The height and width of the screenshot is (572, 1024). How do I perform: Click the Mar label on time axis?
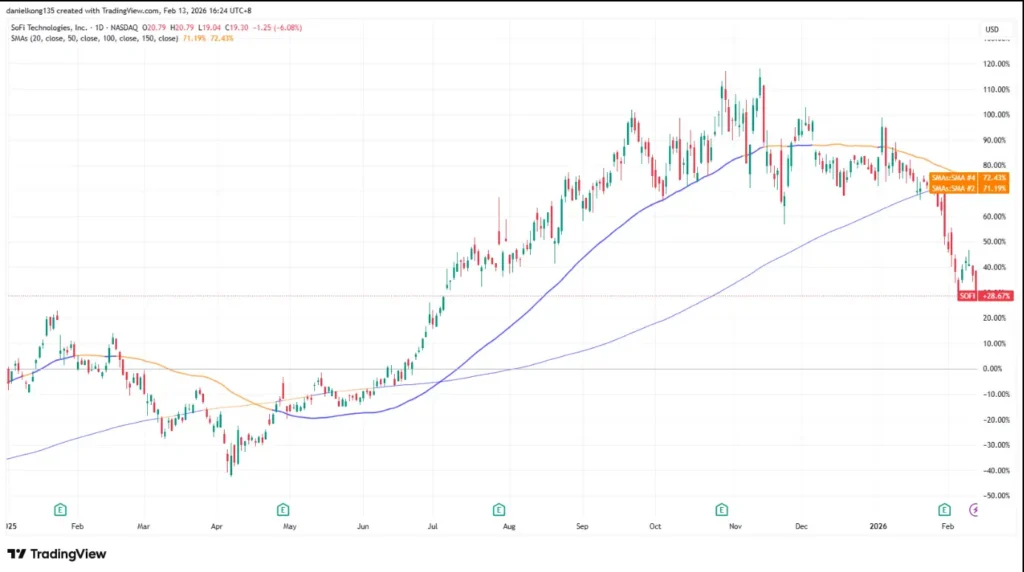(144, 526)
